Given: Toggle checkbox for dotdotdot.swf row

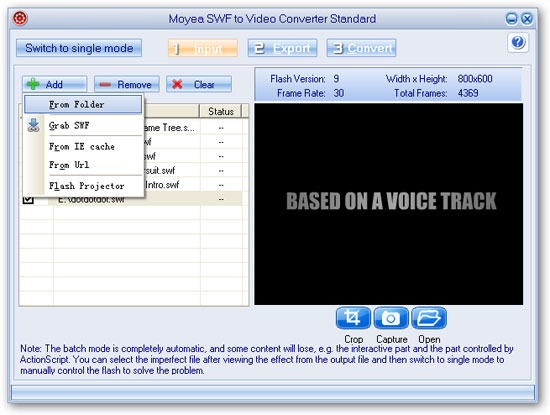Looking at the screenshot, I should pyautogui.click(x=28, y=200).
